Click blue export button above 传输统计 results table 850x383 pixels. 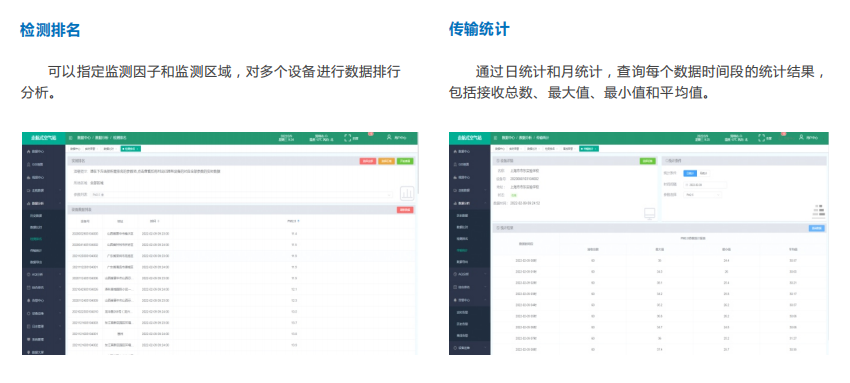coord(816,229)
